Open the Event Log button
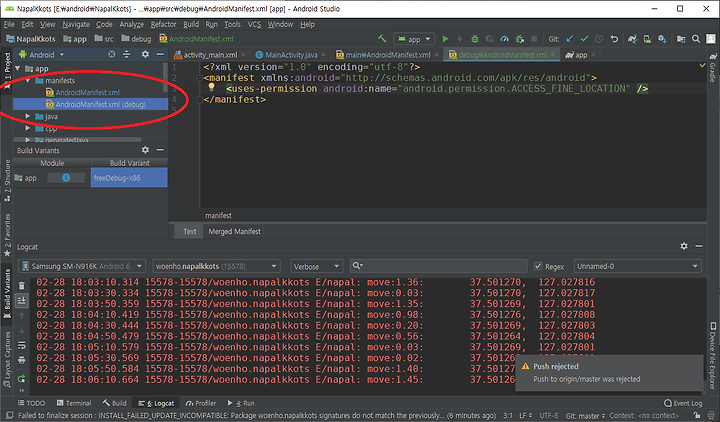The width and height of the screenshot is (720, 422). (x=683, y=403)
